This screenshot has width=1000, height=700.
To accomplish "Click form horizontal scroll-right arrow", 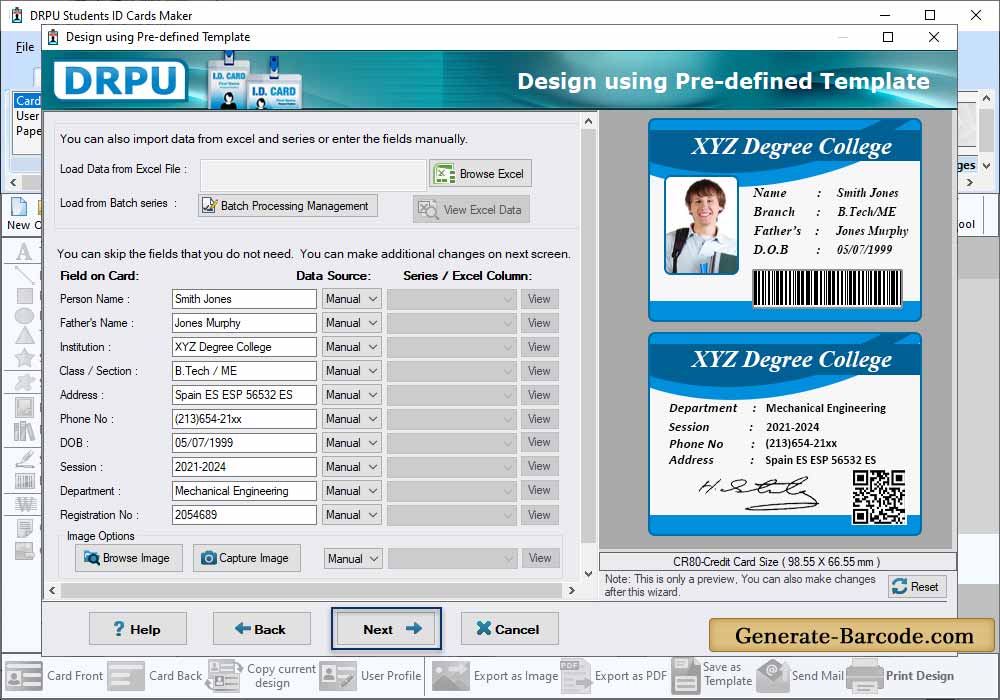I will point(571,590).
